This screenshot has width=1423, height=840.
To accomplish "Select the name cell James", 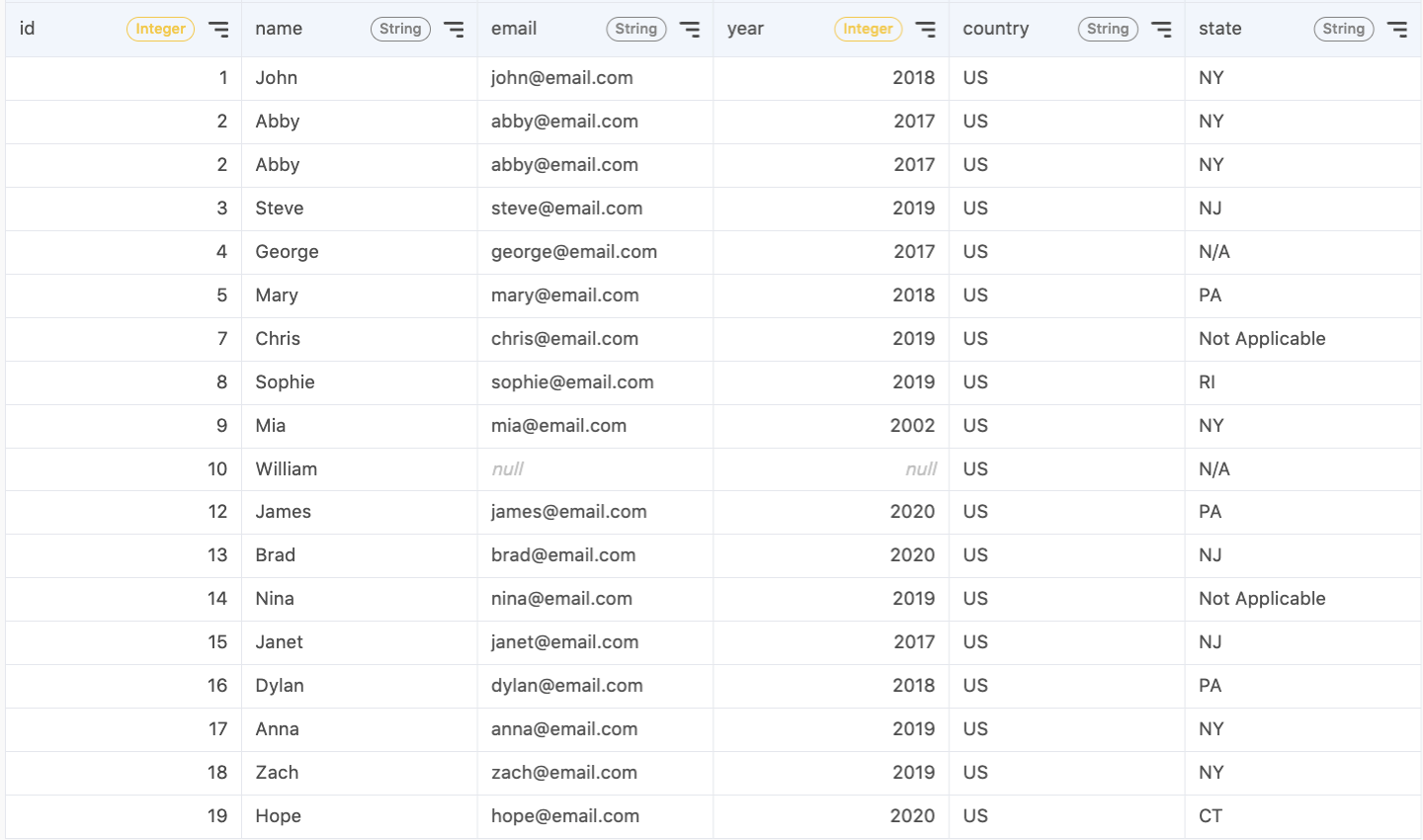I will click(360, 512).
